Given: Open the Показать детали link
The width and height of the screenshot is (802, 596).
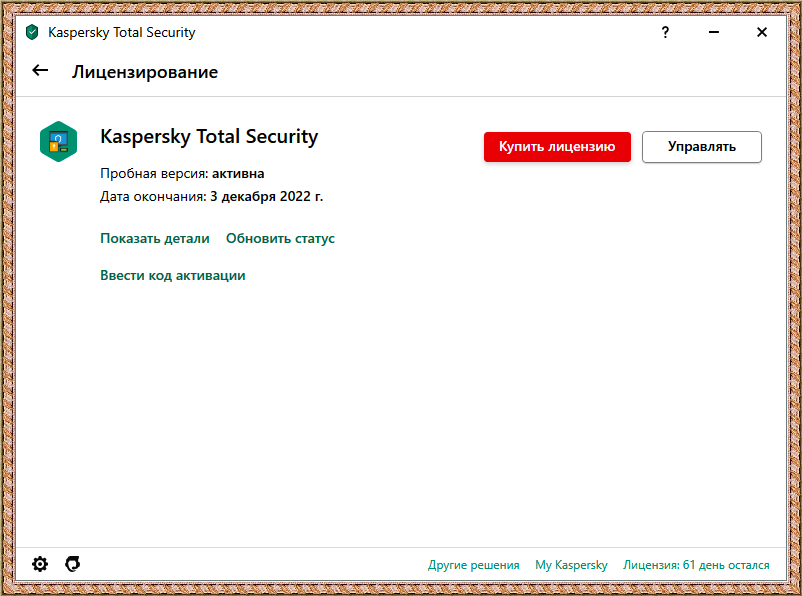Looking at the screenshot, I should click(154, 238).
